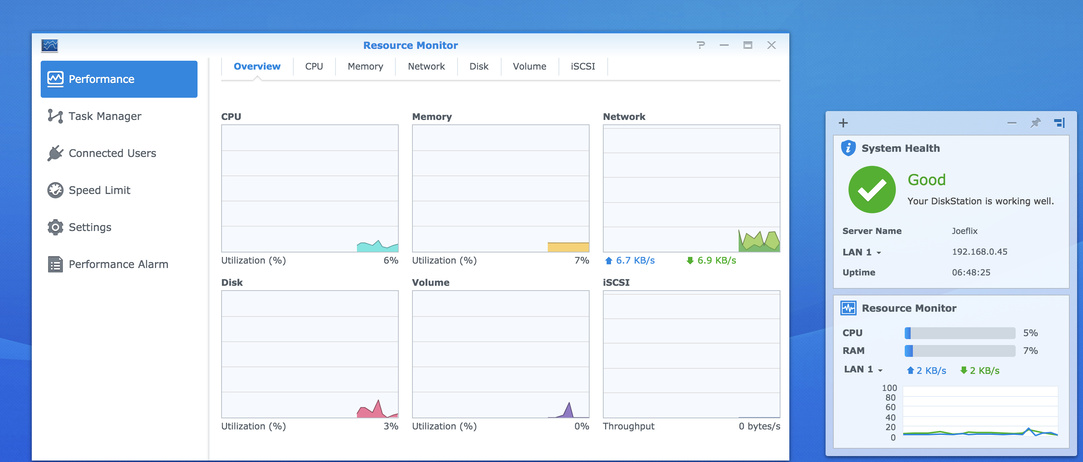Click the 3% Disk utilization value

391,426
